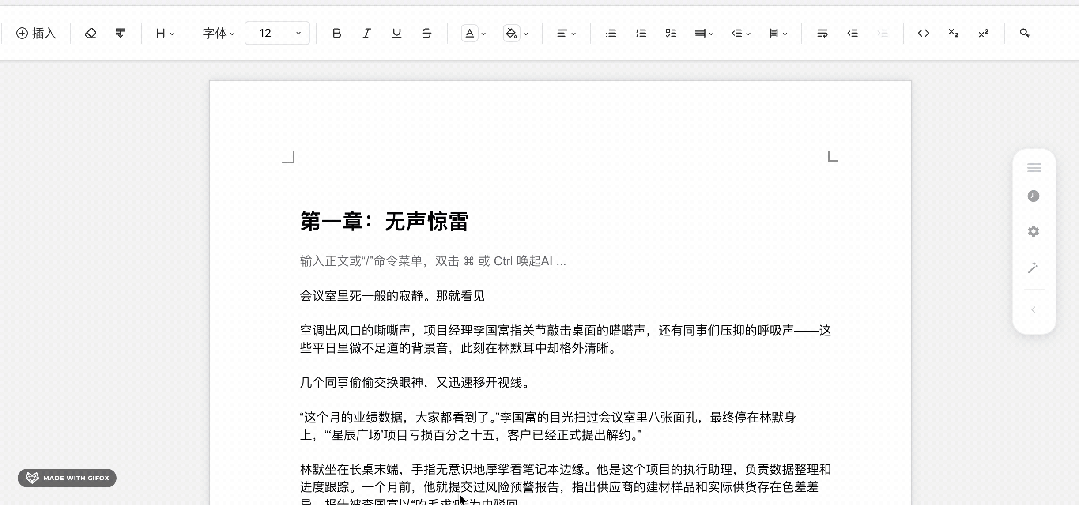Screen dimensions: 1080x506
Task: Open version history clock icon
Action: point(1033,196)
